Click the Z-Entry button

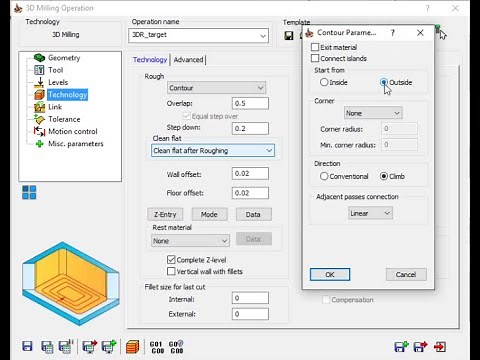pyautogui.click(x=165, y=214)
